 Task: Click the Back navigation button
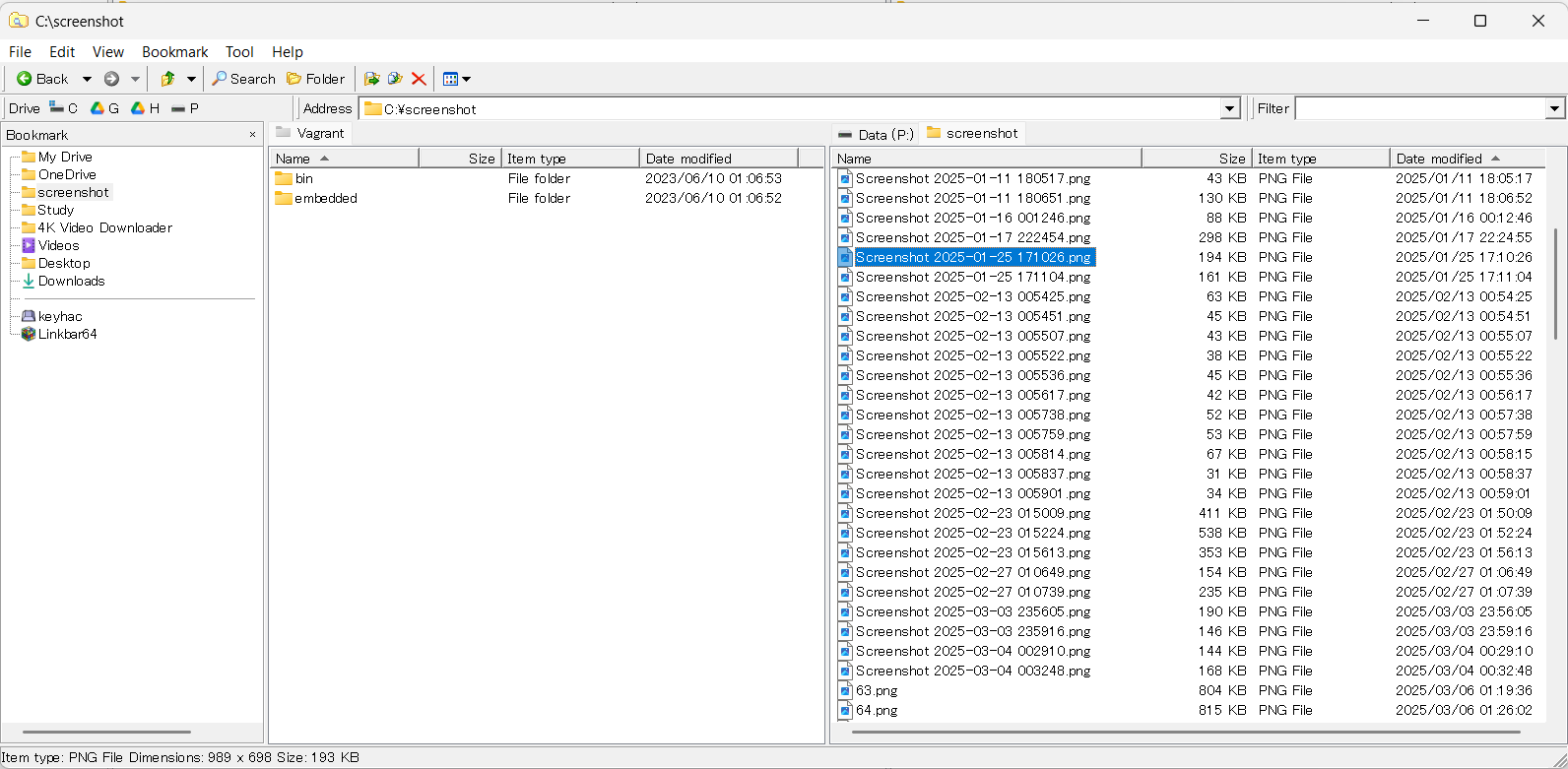42,79
